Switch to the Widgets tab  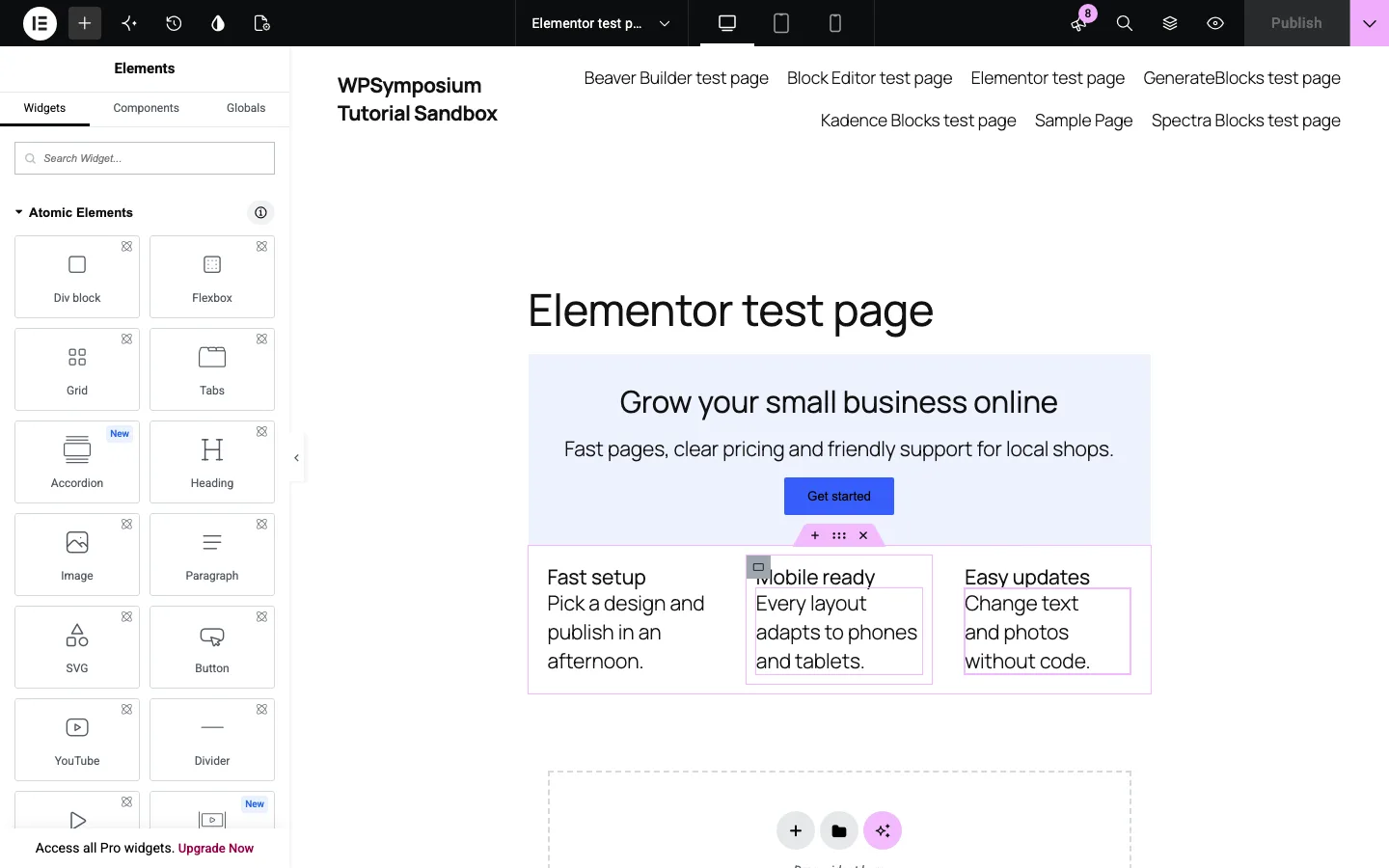(x=44, y=108)
